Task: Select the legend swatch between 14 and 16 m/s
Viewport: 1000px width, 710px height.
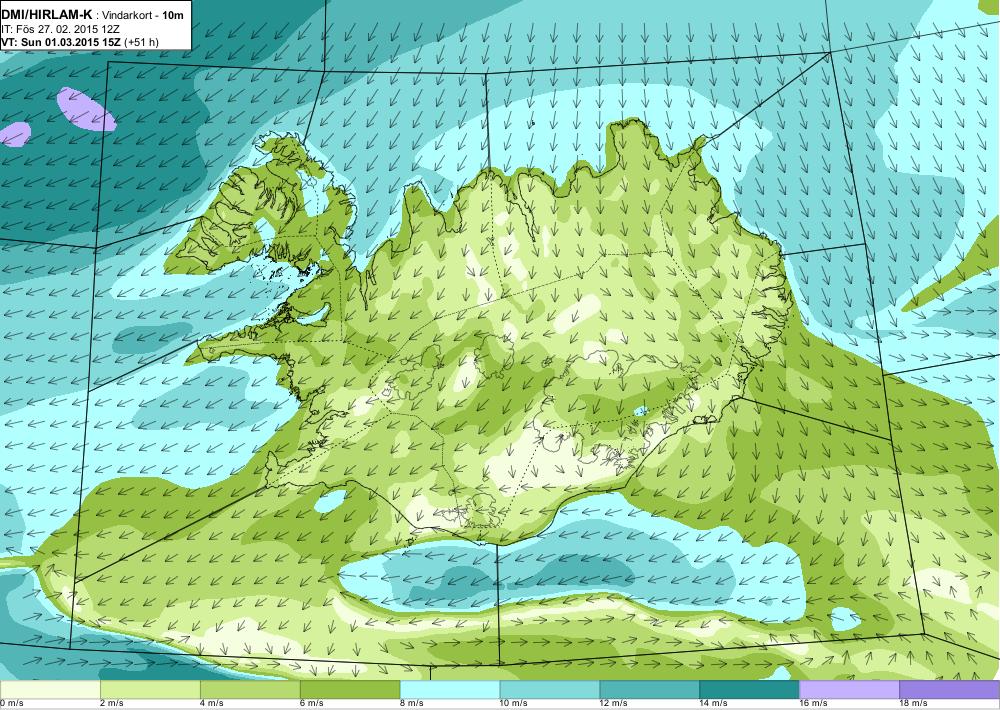Action: [x=749, y=690]
